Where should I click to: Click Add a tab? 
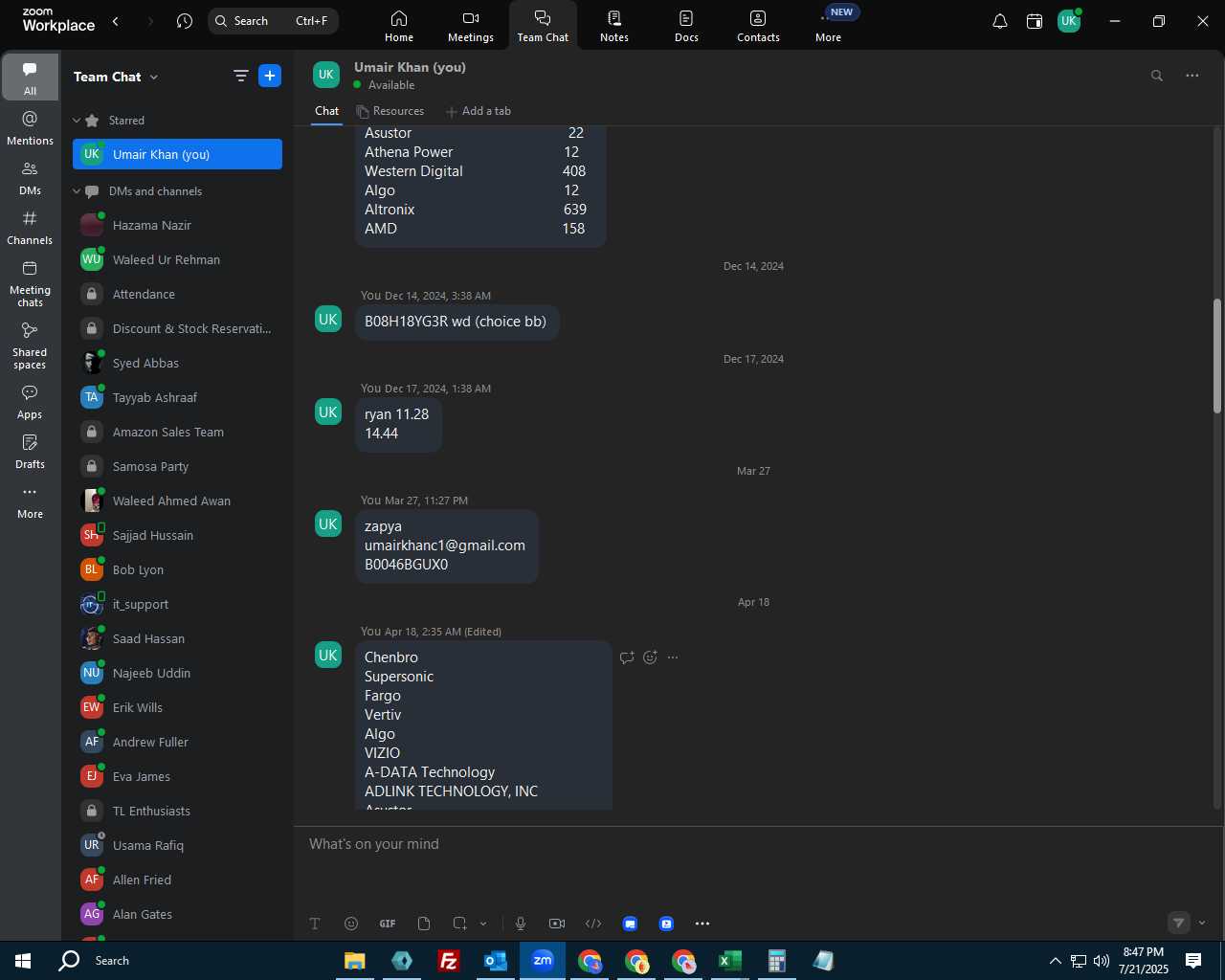tap(479, 111)
